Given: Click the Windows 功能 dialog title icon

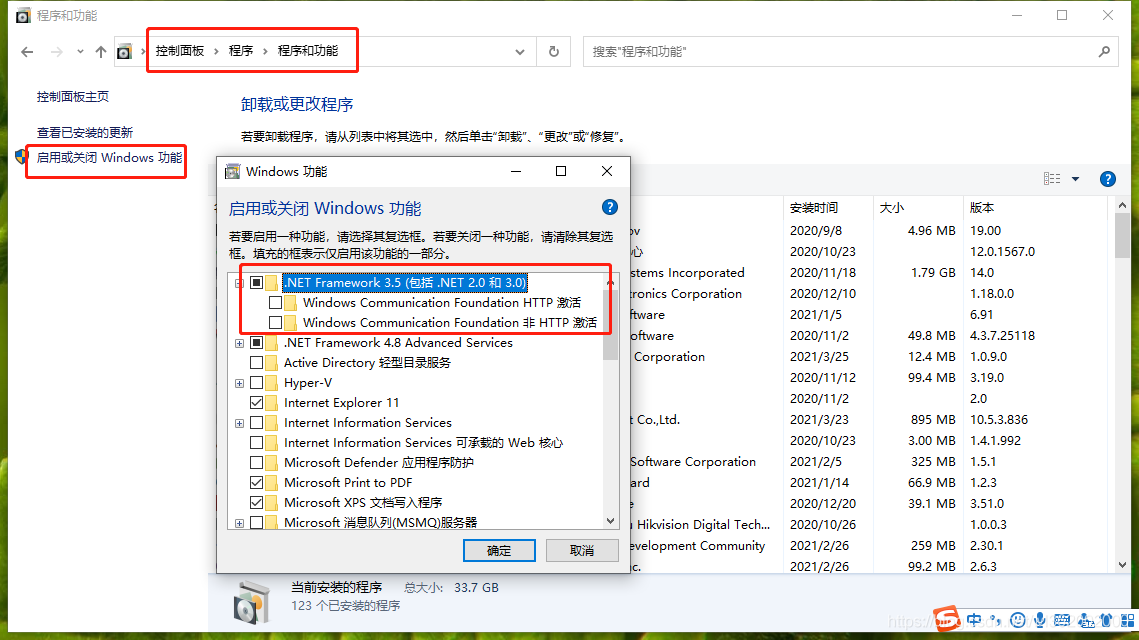Looking at the screenshot, I should pos(232,171).
